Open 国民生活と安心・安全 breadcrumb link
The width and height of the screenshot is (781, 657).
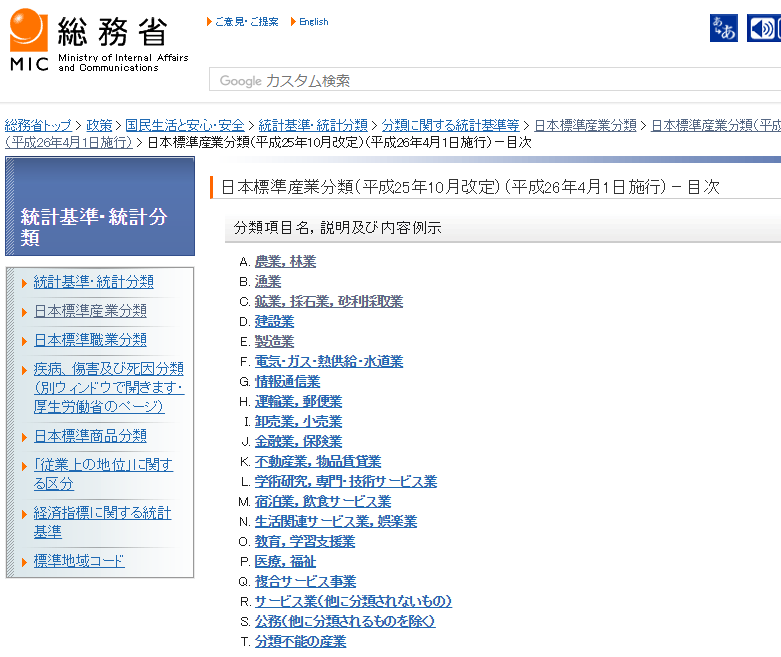coord(185,126)
